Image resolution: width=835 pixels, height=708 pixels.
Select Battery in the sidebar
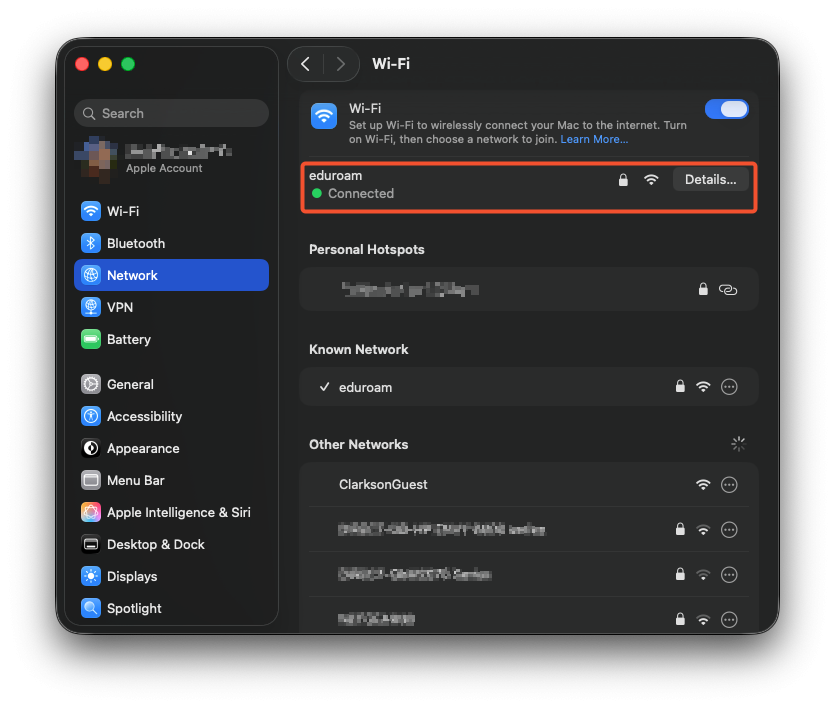point(171,339)
